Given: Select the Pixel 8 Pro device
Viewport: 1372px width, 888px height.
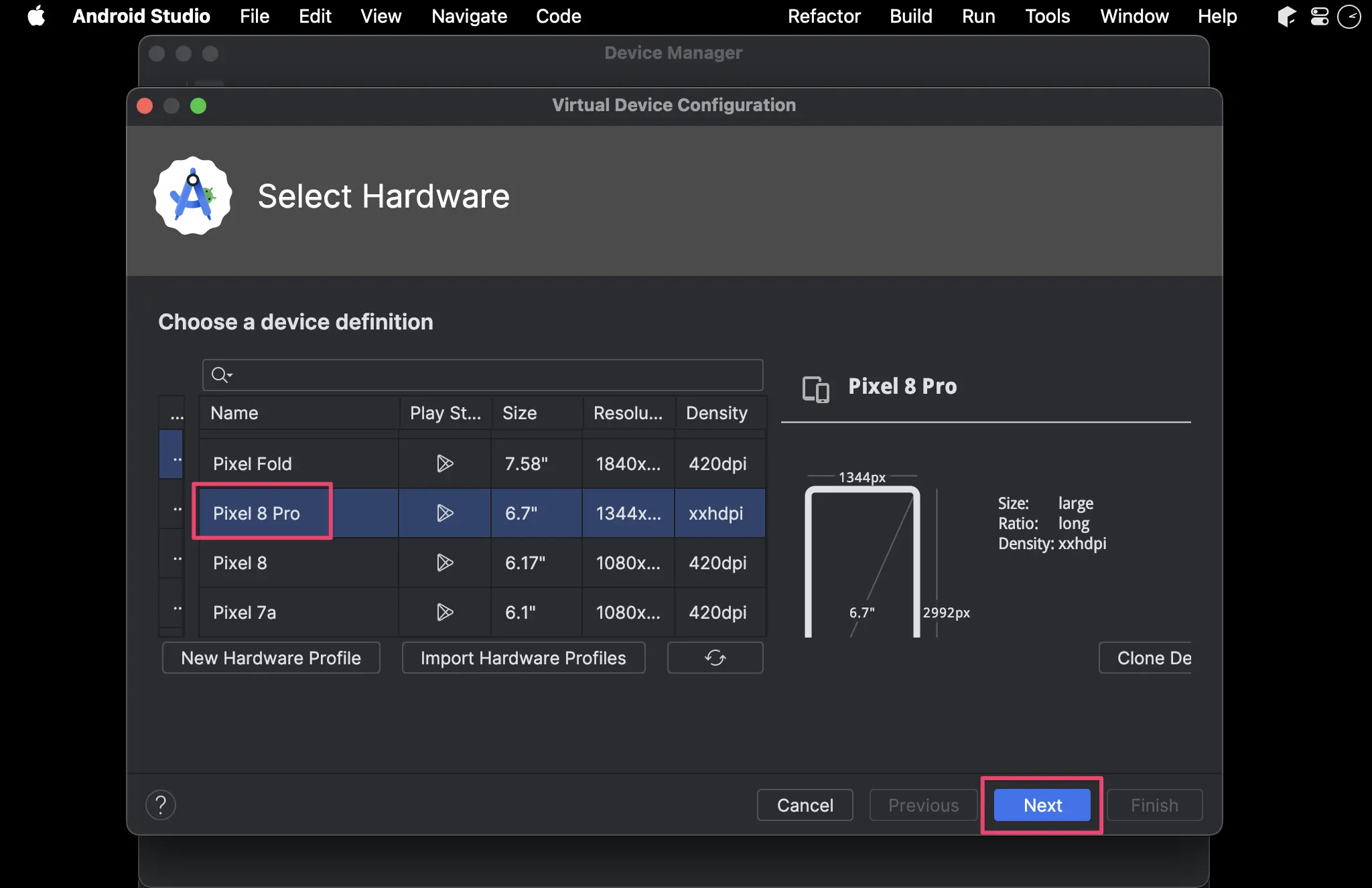Looking at the screenshot, I should tap(482, 513).
